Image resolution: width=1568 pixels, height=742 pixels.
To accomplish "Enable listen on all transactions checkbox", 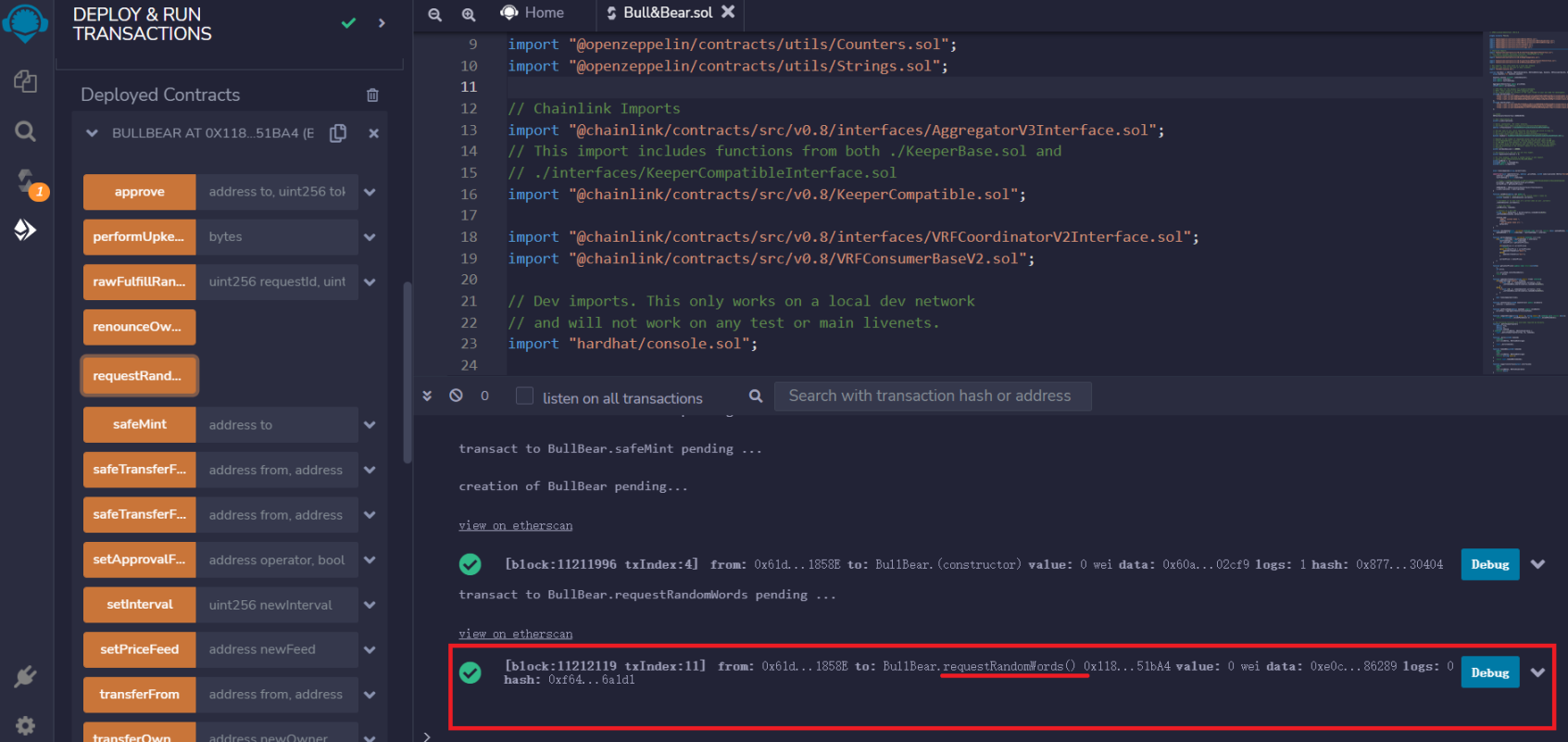I will [524, 396].
